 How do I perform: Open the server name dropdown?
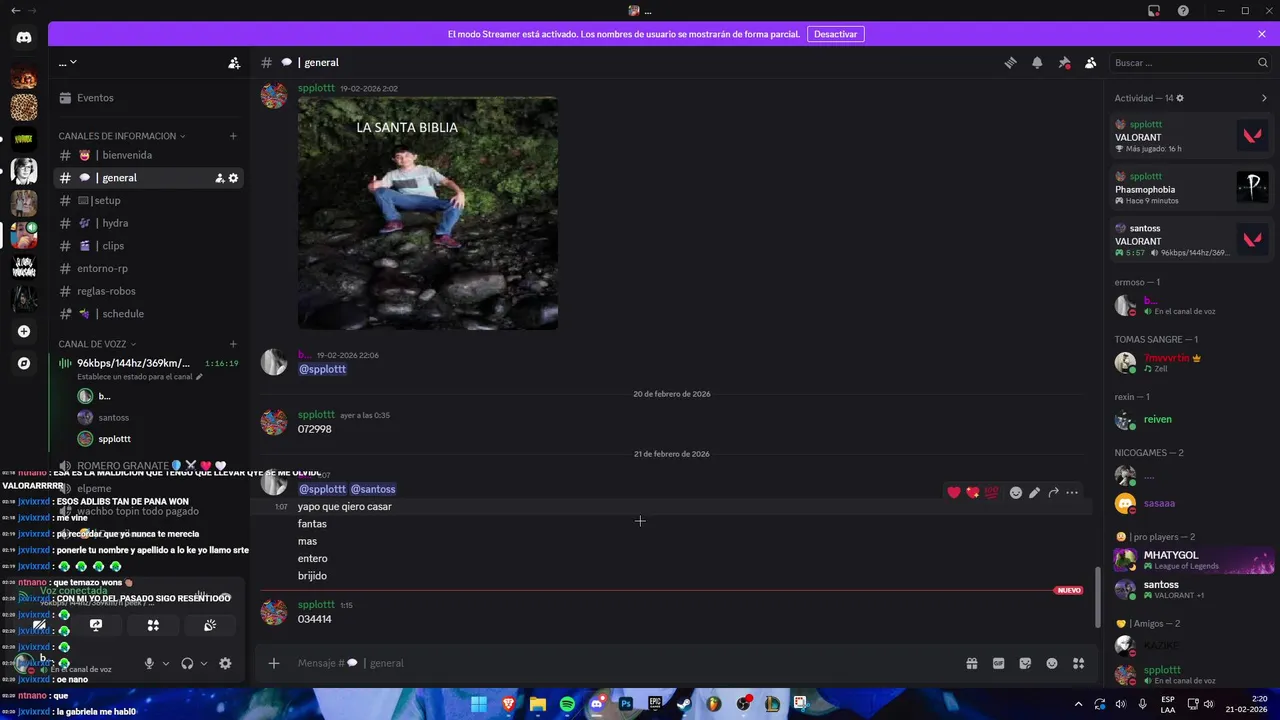point(68,63)
